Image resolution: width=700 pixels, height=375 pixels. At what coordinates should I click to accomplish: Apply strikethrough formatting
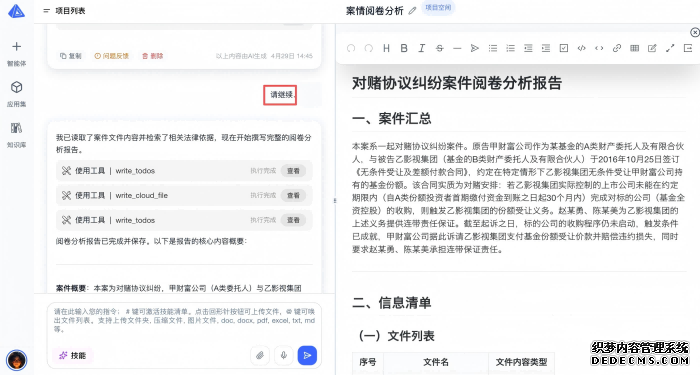coord(439,48)
